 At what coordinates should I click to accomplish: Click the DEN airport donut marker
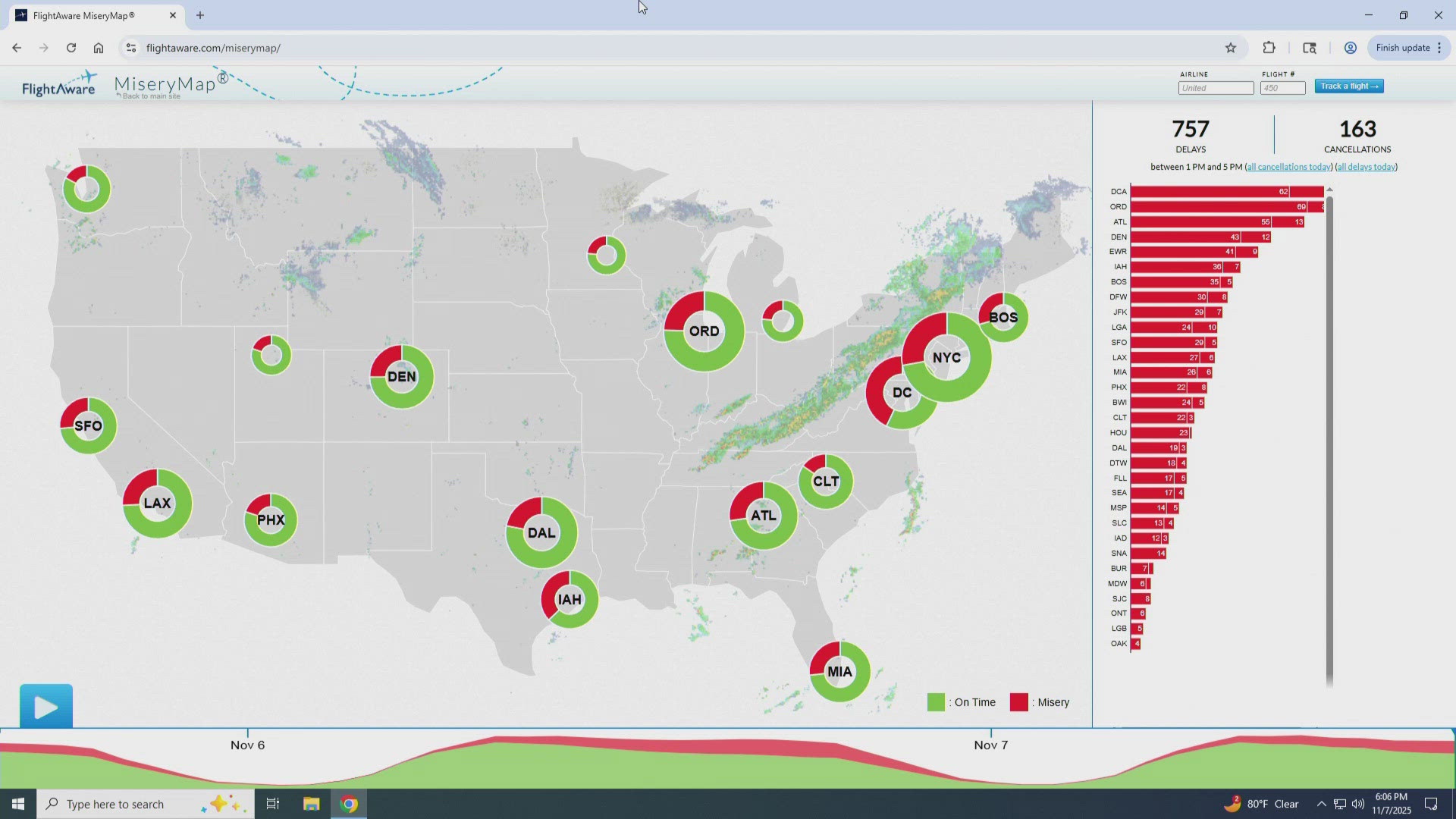tap(401, 377)
